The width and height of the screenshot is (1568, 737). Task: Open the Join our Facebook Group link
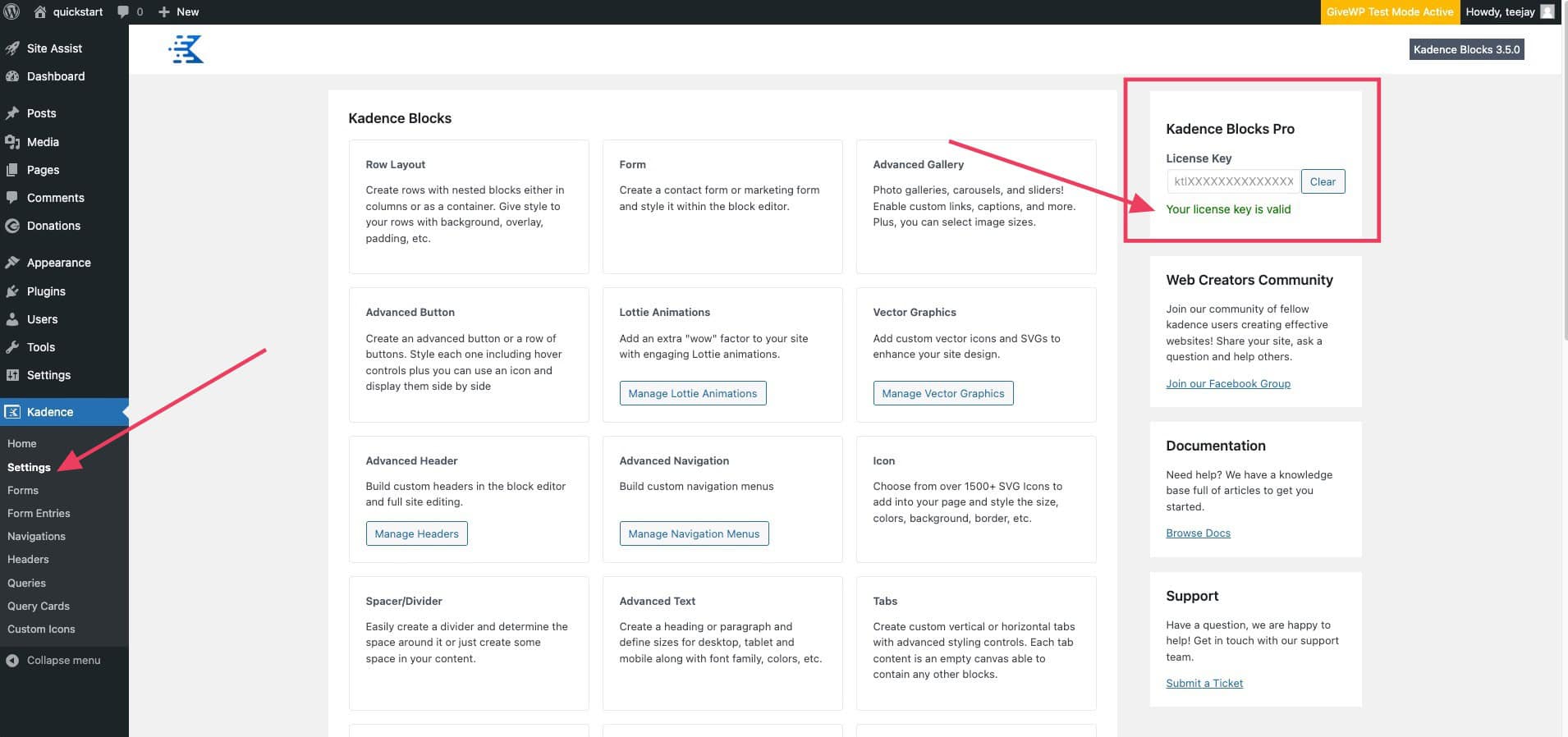pos(1227,383)
